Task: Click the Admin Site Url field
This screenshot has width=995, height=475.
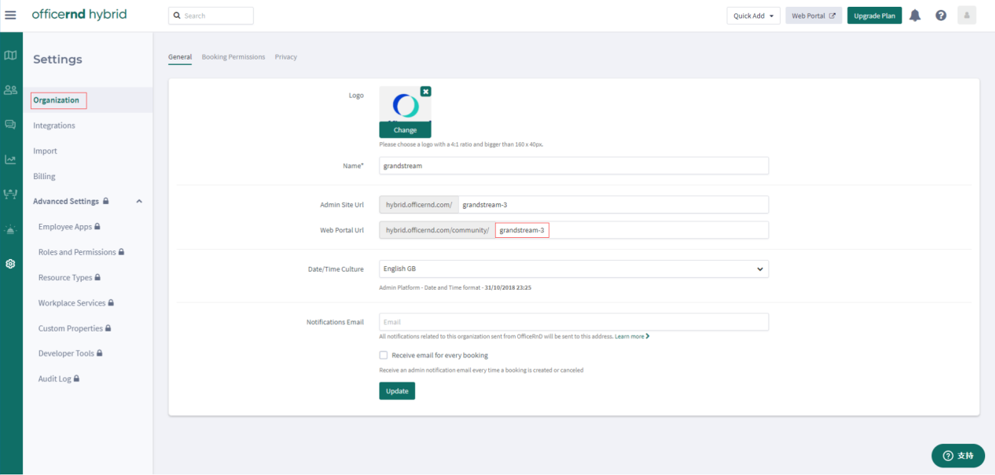Action: pyautogui.click(x=613, y=205)
